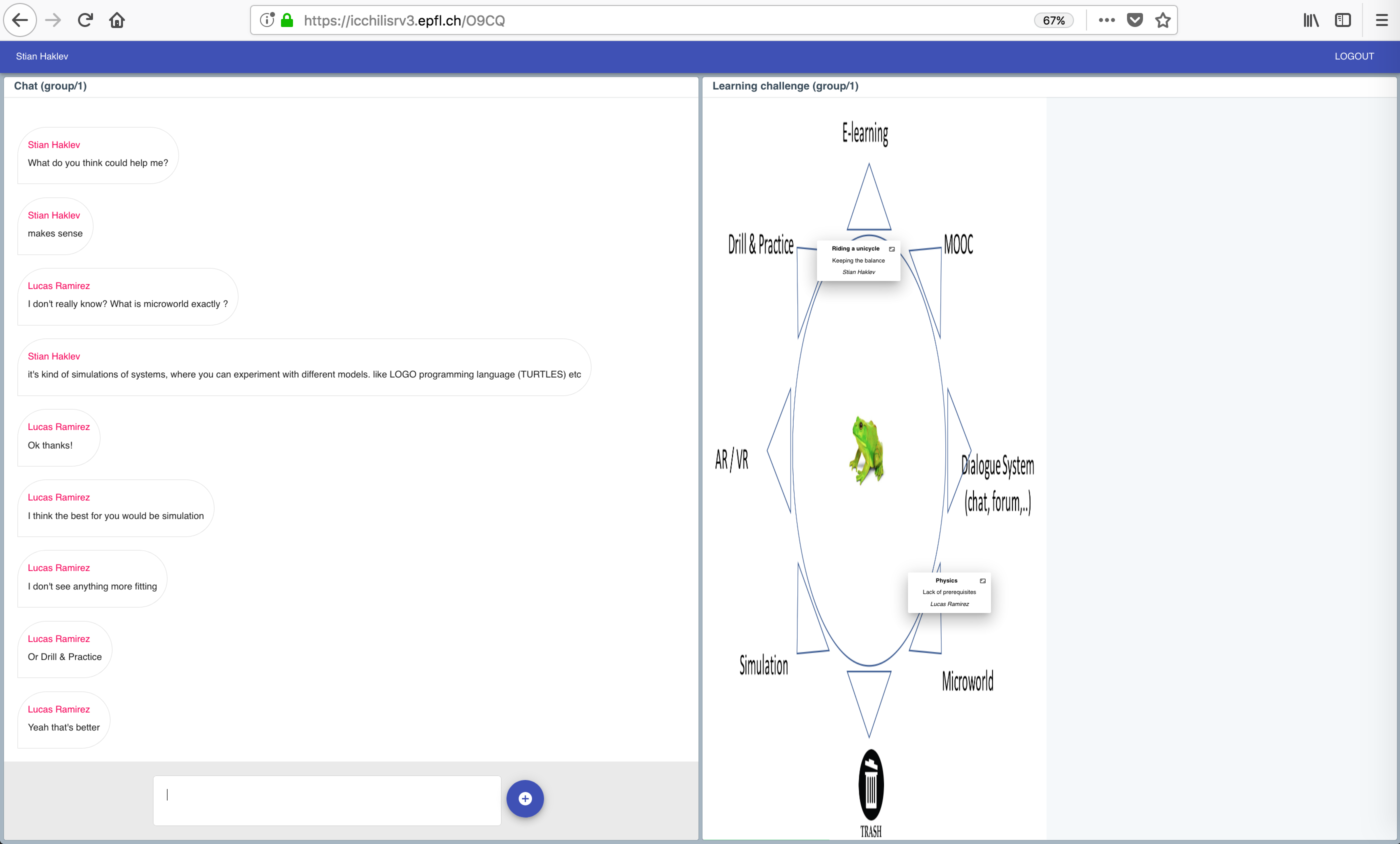Click the back navigation arrow
1400x844 pixels.
19,20
